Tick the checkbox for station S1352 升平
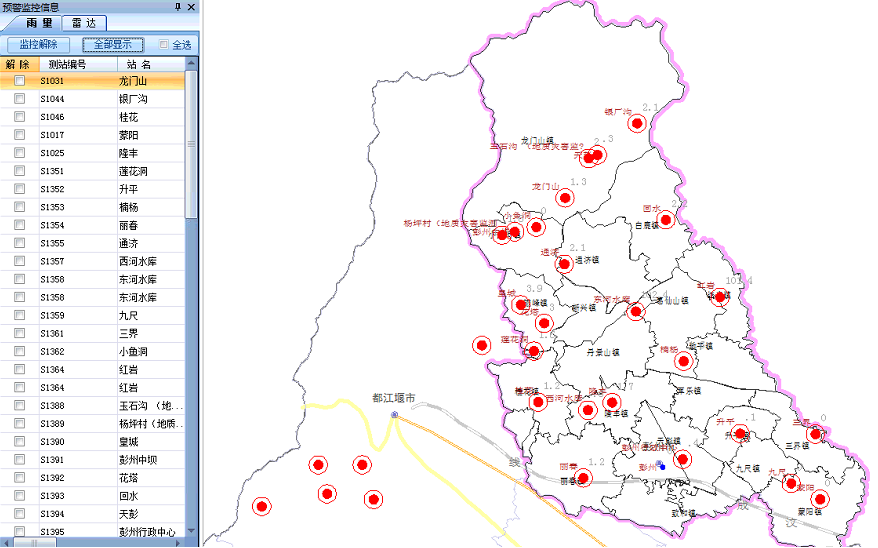878x548 pixels. point(19,189)
